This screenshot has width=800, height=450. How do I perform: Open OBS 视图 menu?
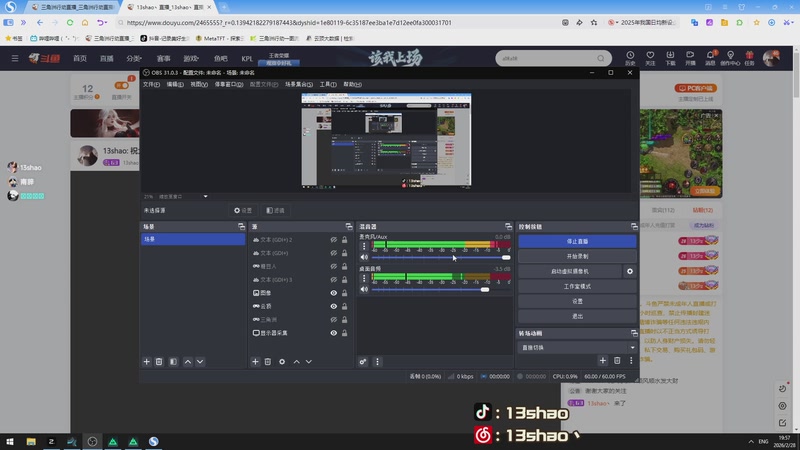tap(199, 84)
